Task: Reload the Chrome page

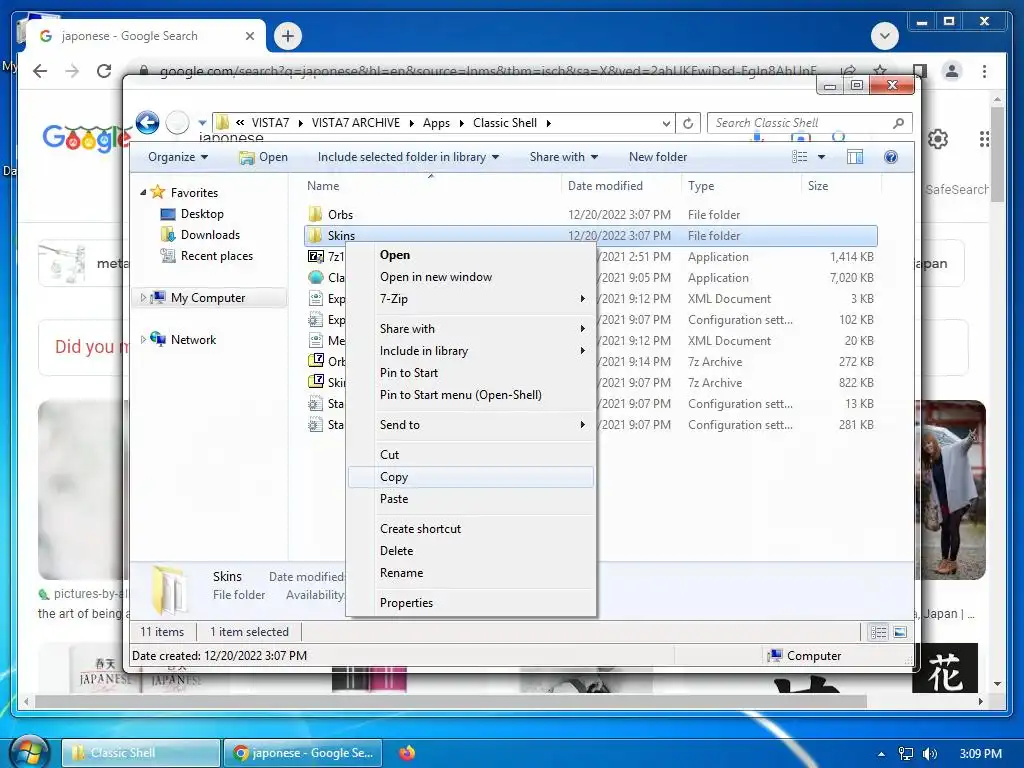Action: point(104,71)
